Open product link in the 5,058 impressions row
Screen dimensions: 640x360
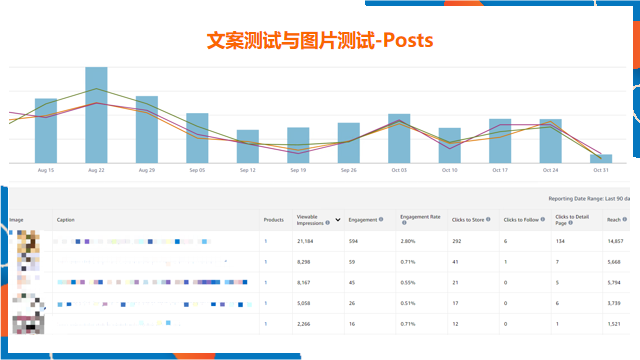coord(266,303)
